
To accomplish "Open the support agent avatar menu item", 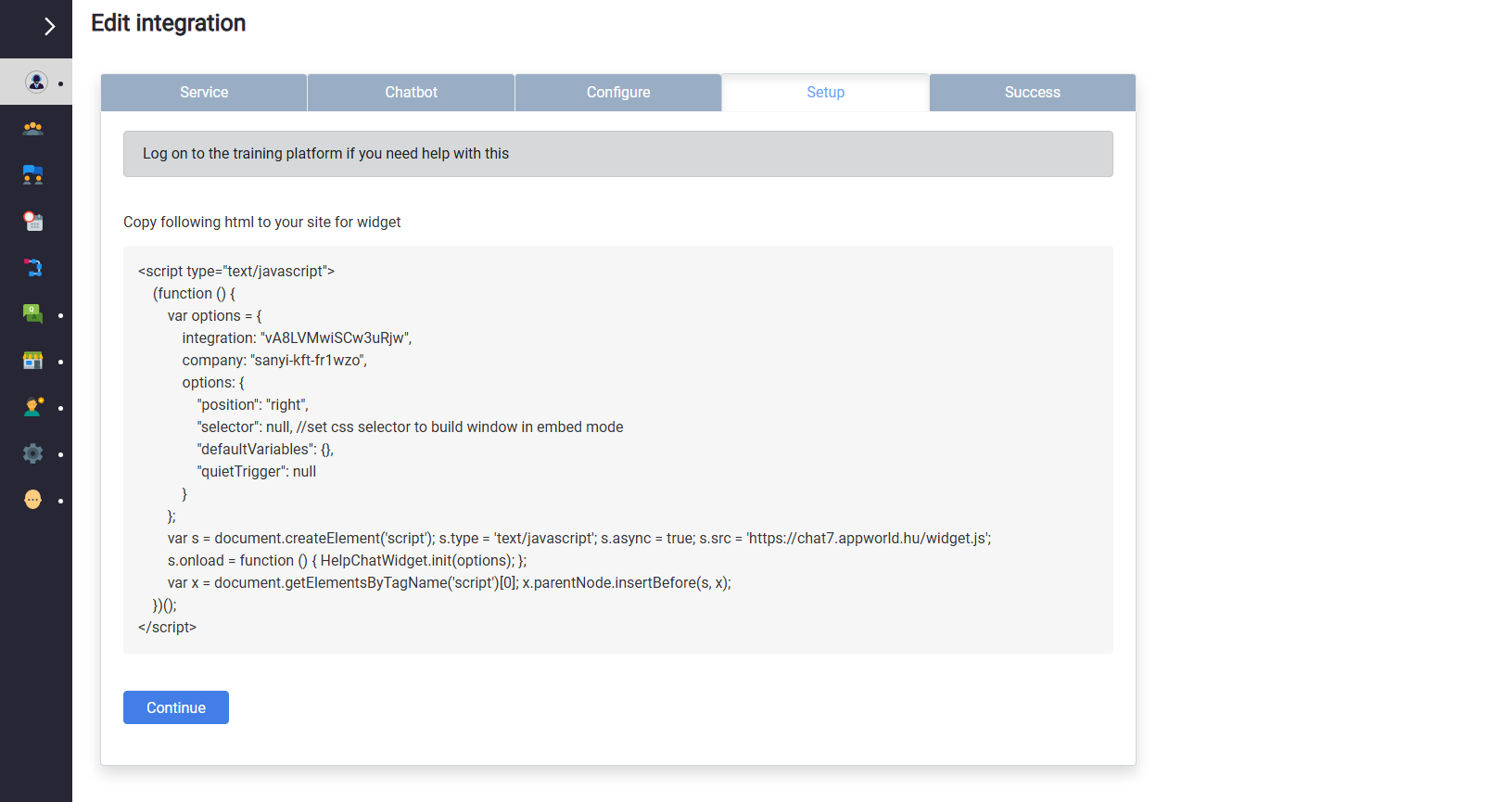I will point(36,83).
